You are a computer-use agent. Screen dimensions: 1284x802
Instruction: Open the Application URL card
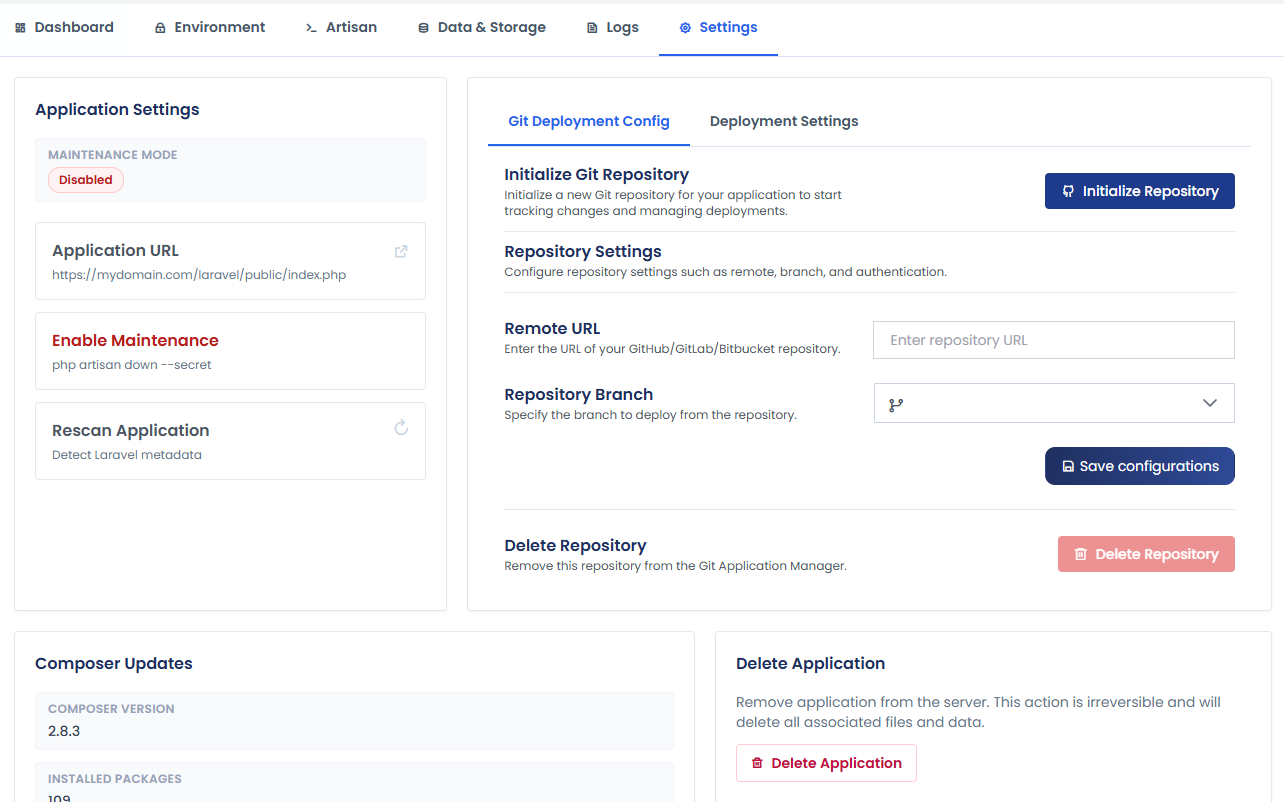pyautogui.click(x=230, y=261)
